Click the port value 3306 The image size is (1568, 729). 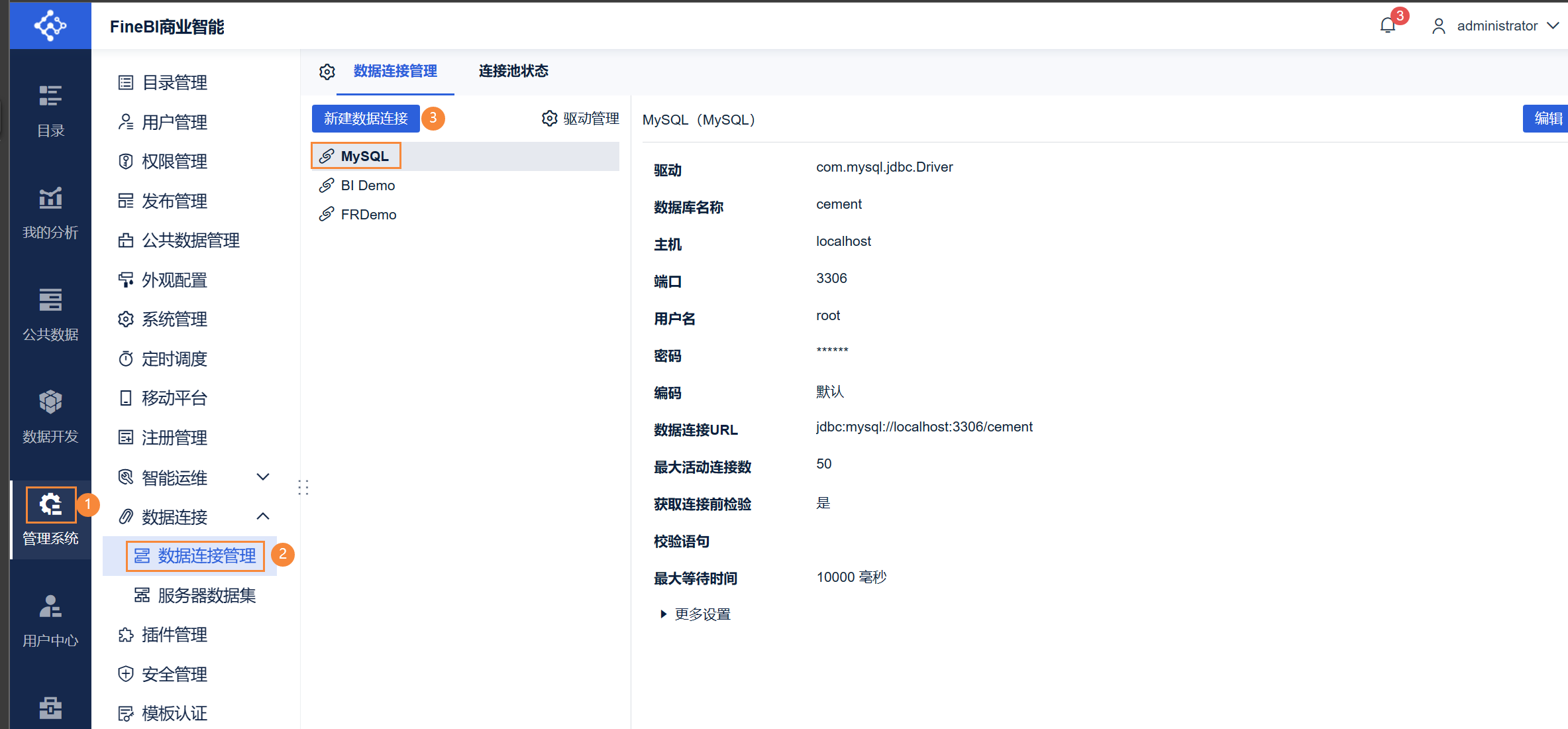[x=831, y=278]
